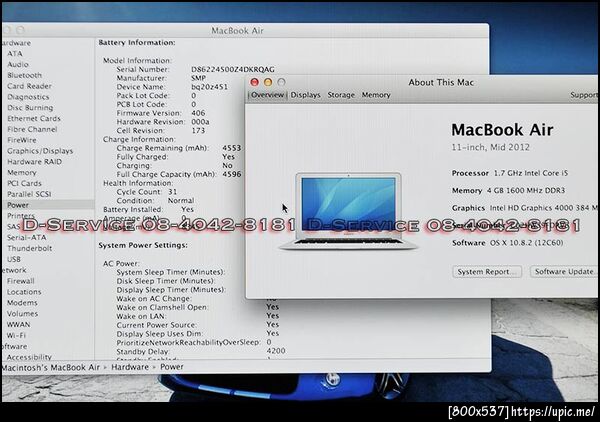This screenshot has height=422, width=600.
Task: Click the System Report button
Action: point(487,272)
